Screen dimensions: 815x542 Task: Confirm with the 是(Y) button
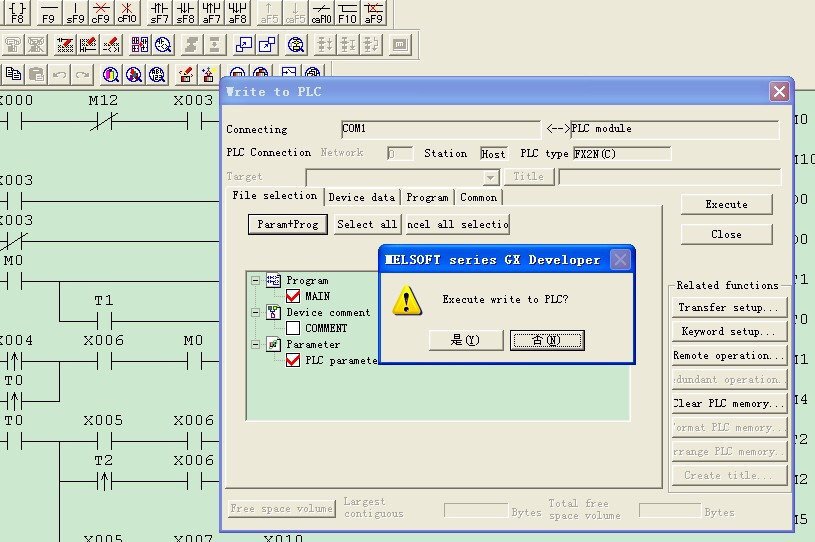coord(466,340)
